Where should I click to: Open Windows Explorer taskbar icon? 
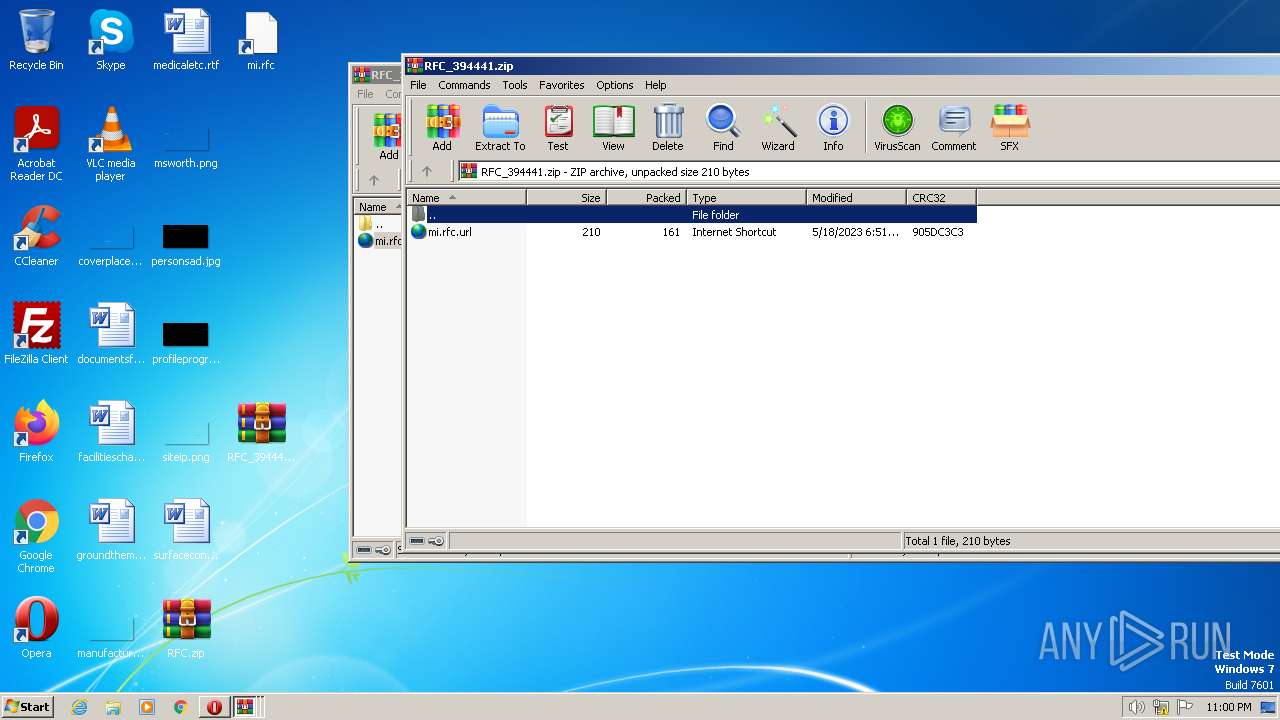coord(113,707)
